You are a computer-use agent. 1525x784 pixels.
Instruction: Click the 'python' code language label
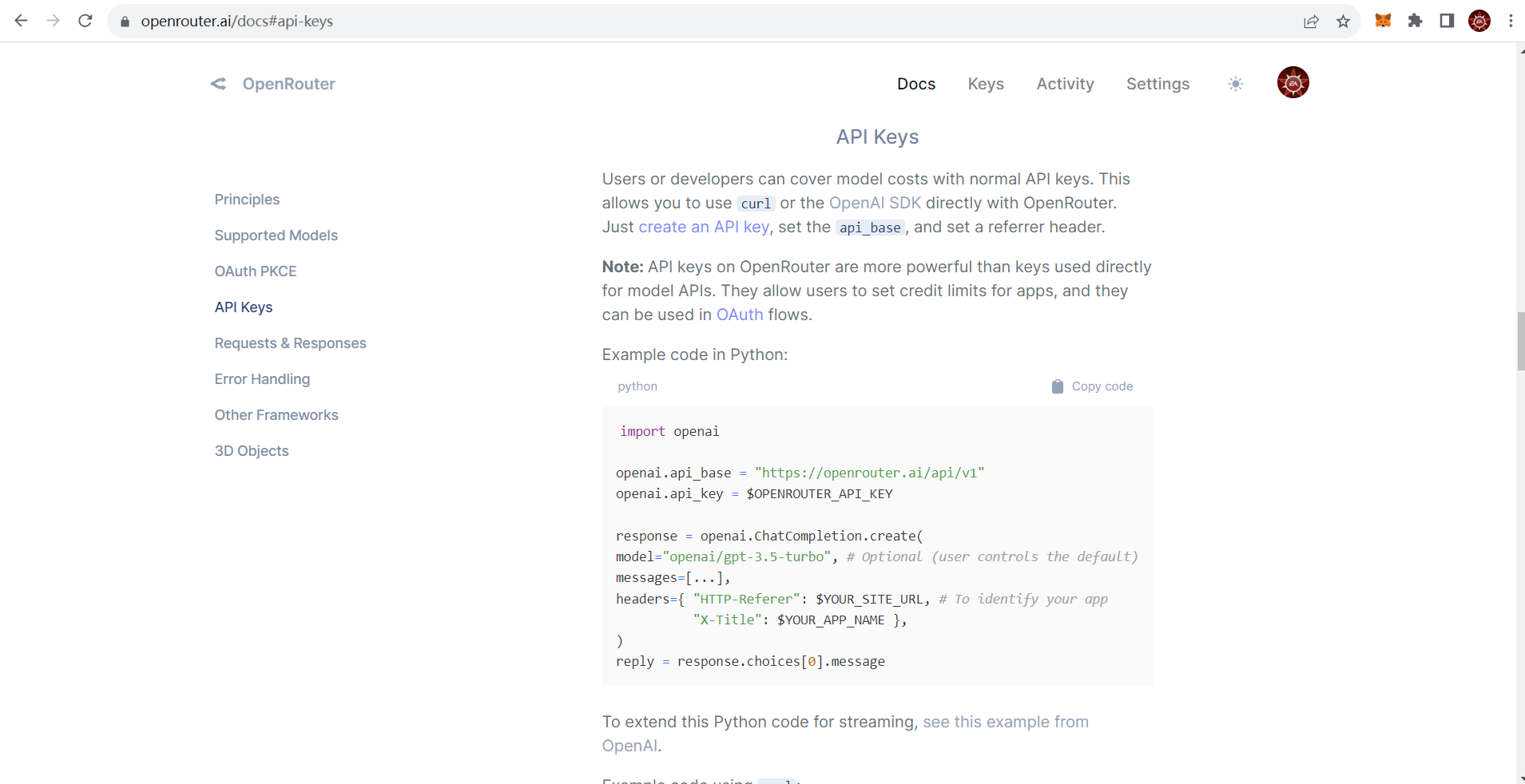coord(637,386)
